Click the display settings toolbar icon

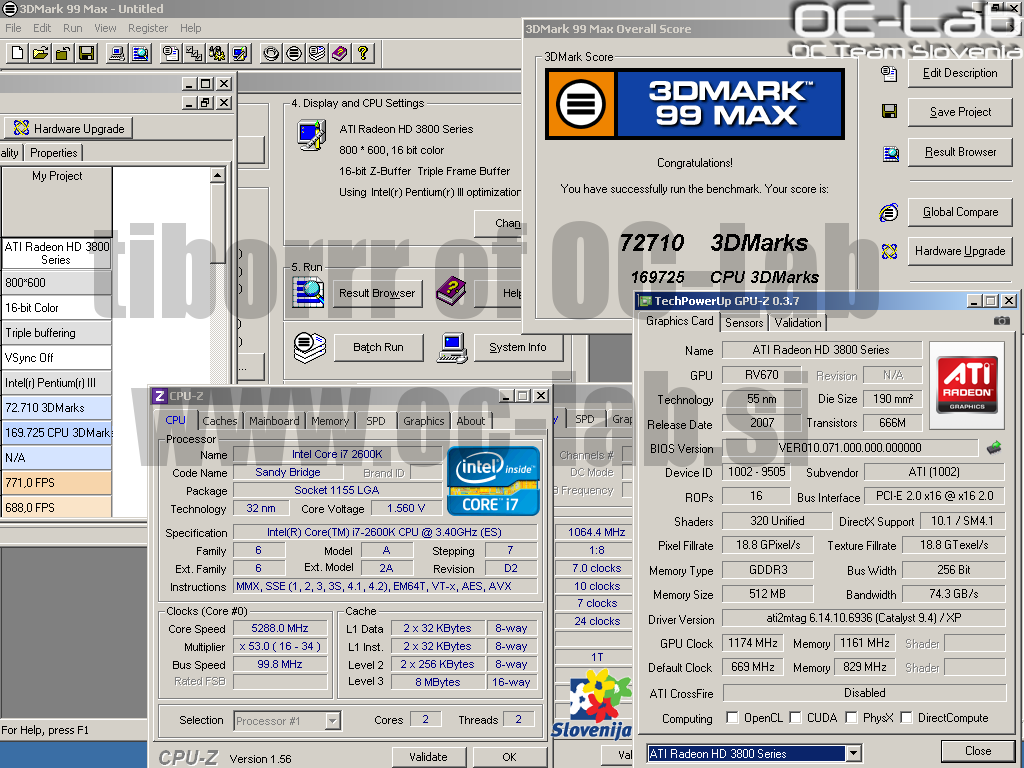pyautogui.click(x=240, y=53)
